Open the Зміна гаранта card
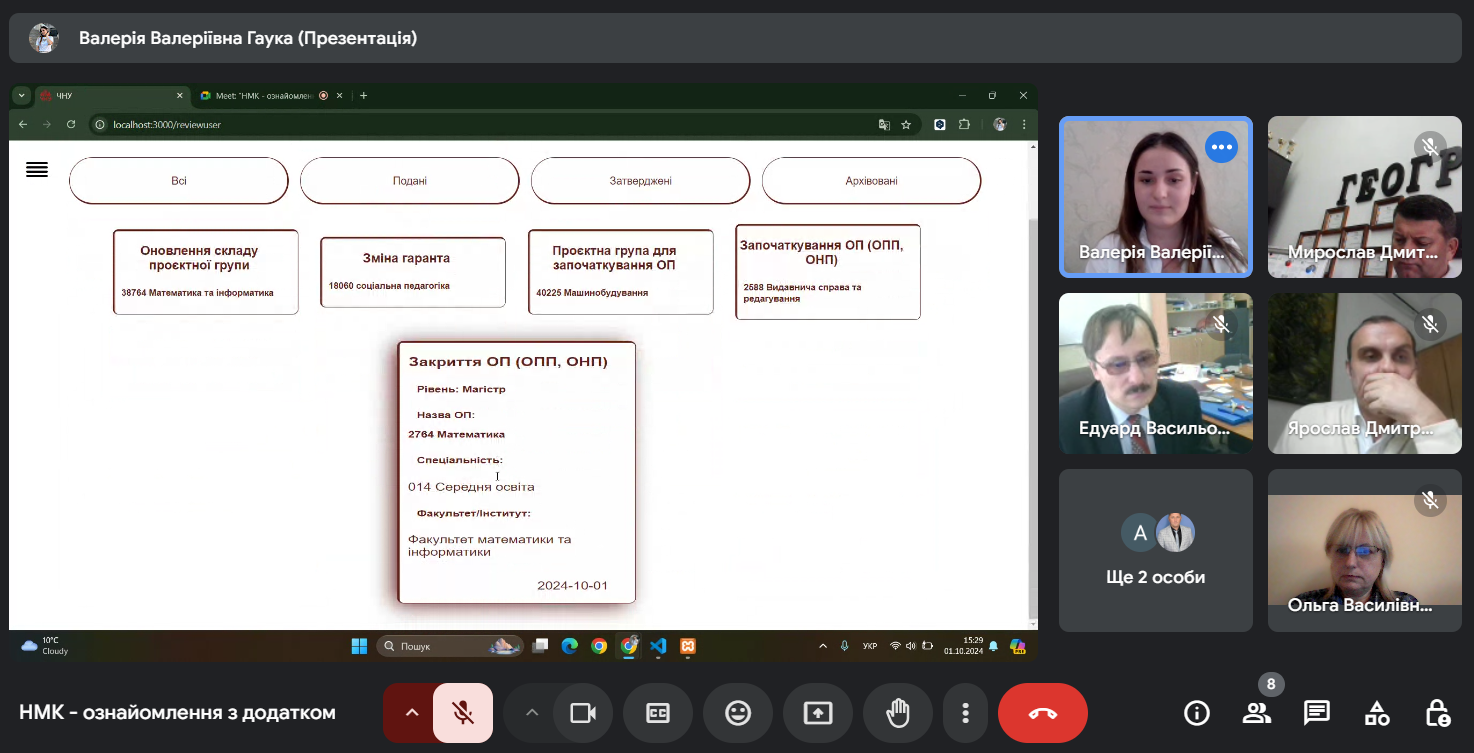The height and width of the screenshot is (753, 1474). point(413,272)
